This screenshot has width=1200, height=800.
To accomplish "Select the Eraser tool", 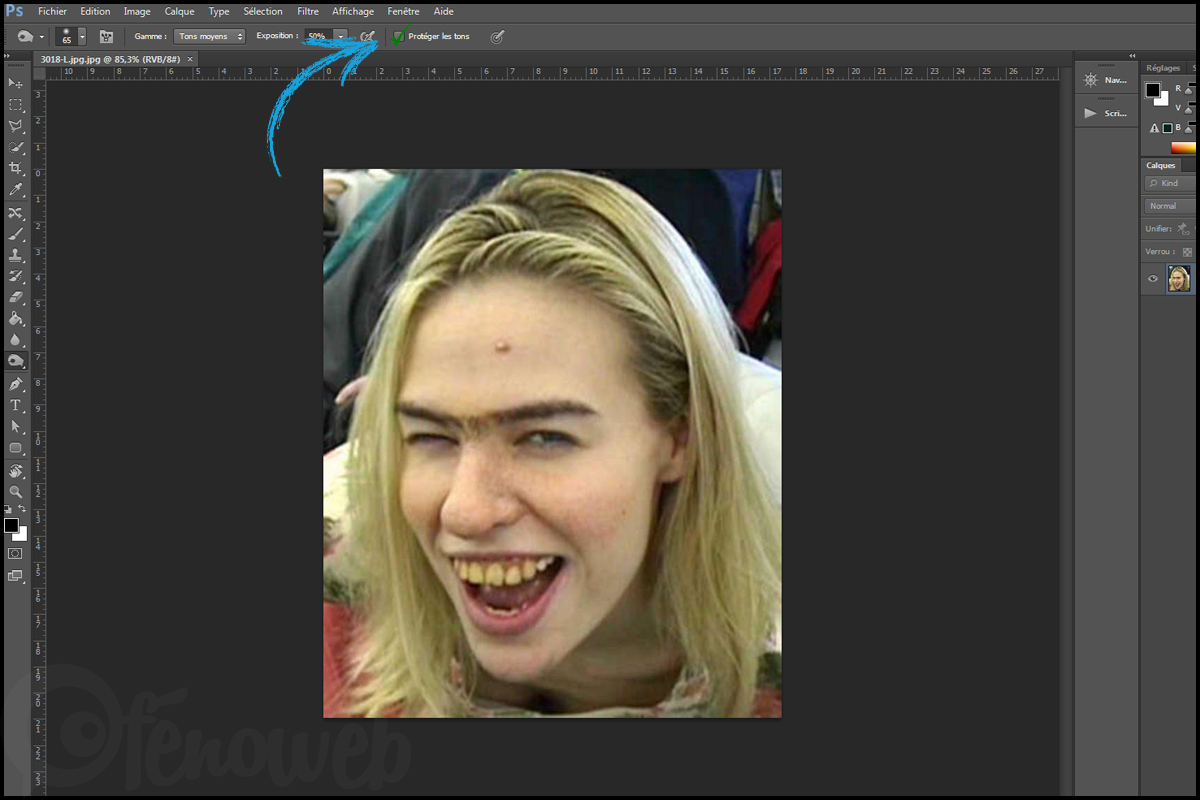I will (x=15, y=297).
